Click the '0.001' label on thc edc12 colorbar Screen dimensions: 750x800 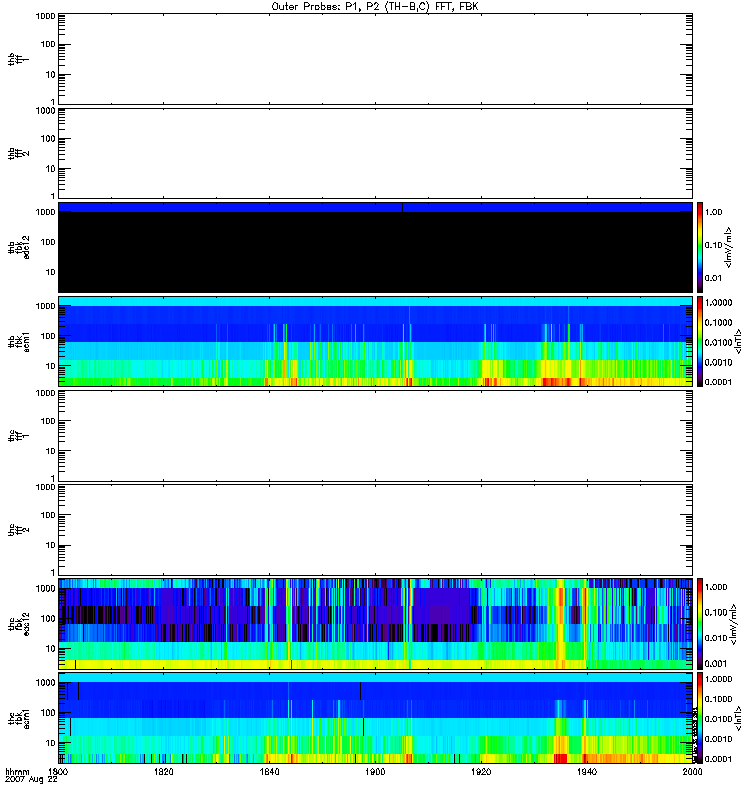click(716, 664)
